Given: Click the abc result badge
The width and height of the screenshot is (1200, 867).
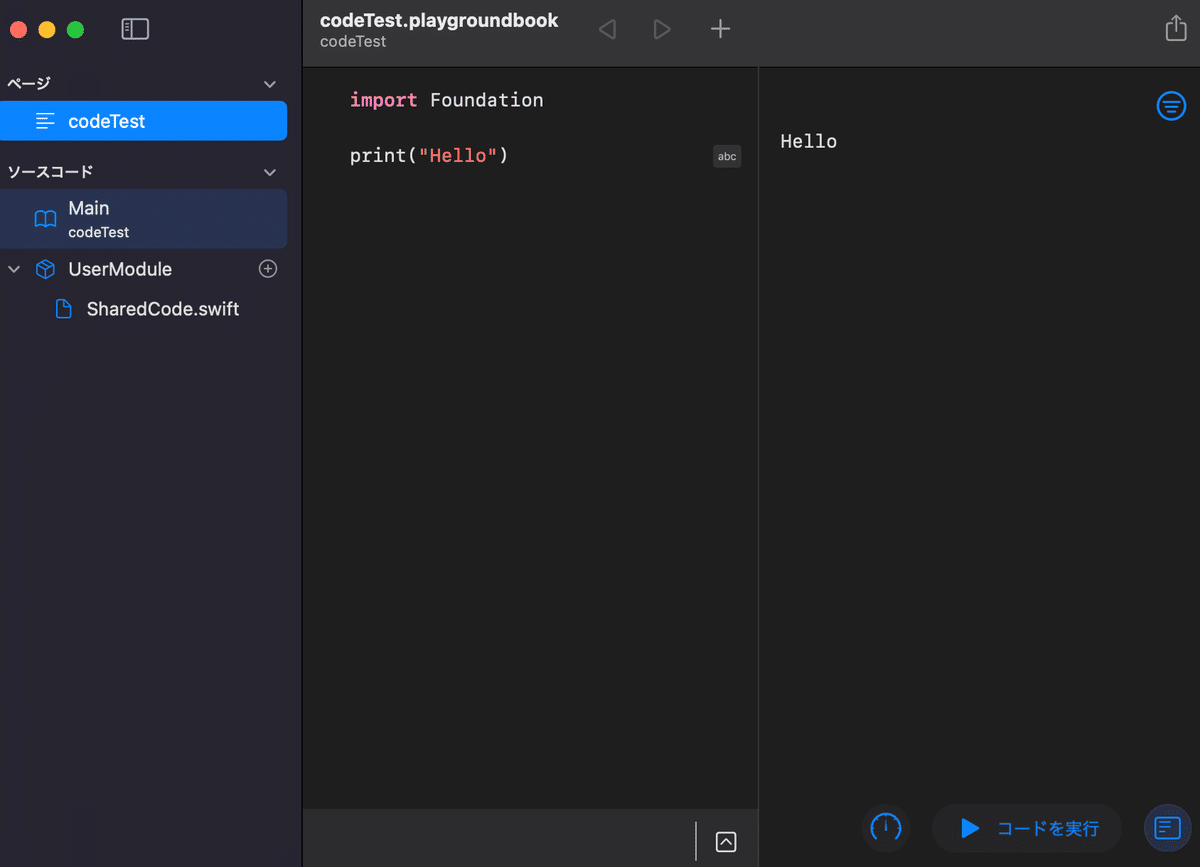Looking at the screenshot, I should (x=727, y=156).
